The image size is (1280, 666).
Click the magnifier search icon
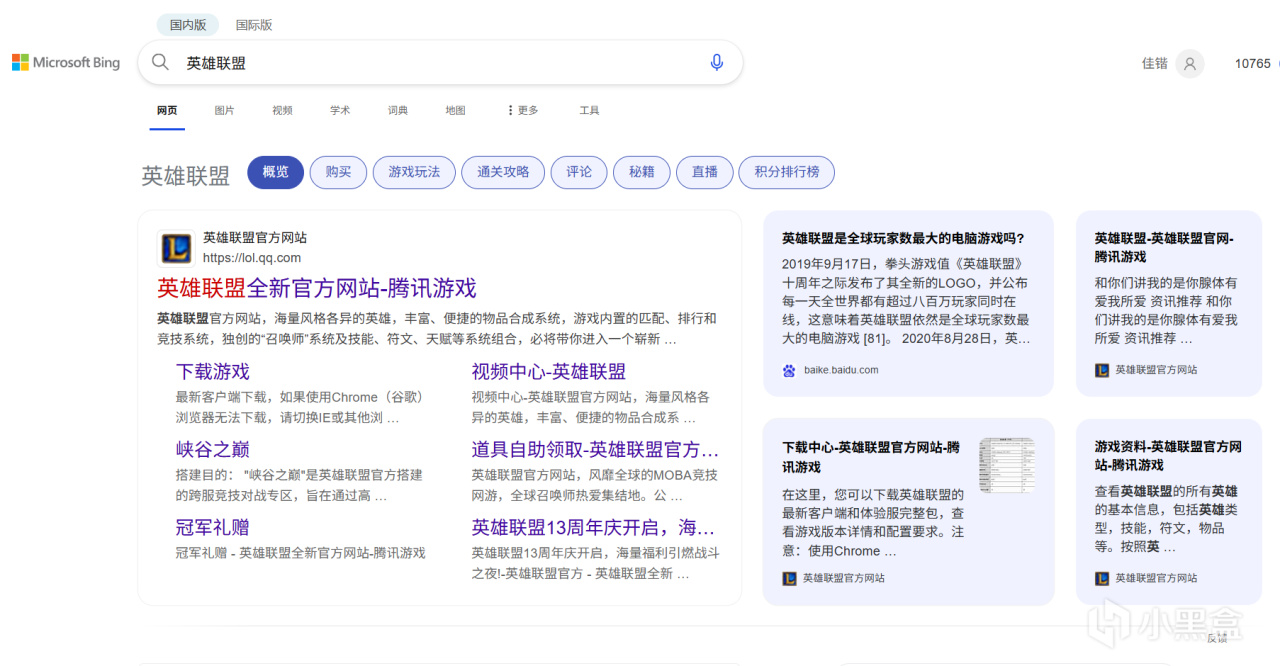160,63
